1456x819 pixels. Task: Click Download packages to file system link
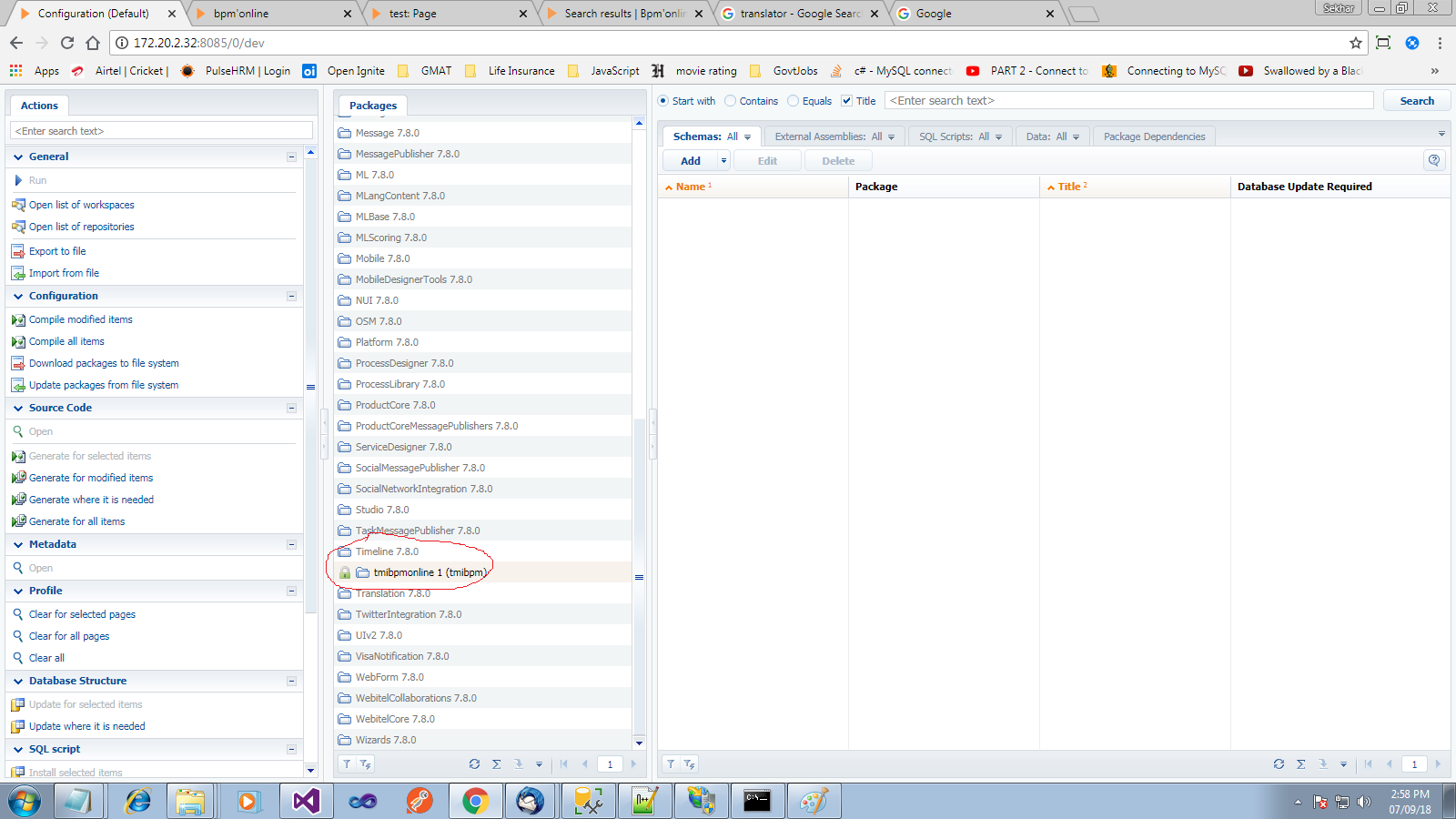pos(104,363)
